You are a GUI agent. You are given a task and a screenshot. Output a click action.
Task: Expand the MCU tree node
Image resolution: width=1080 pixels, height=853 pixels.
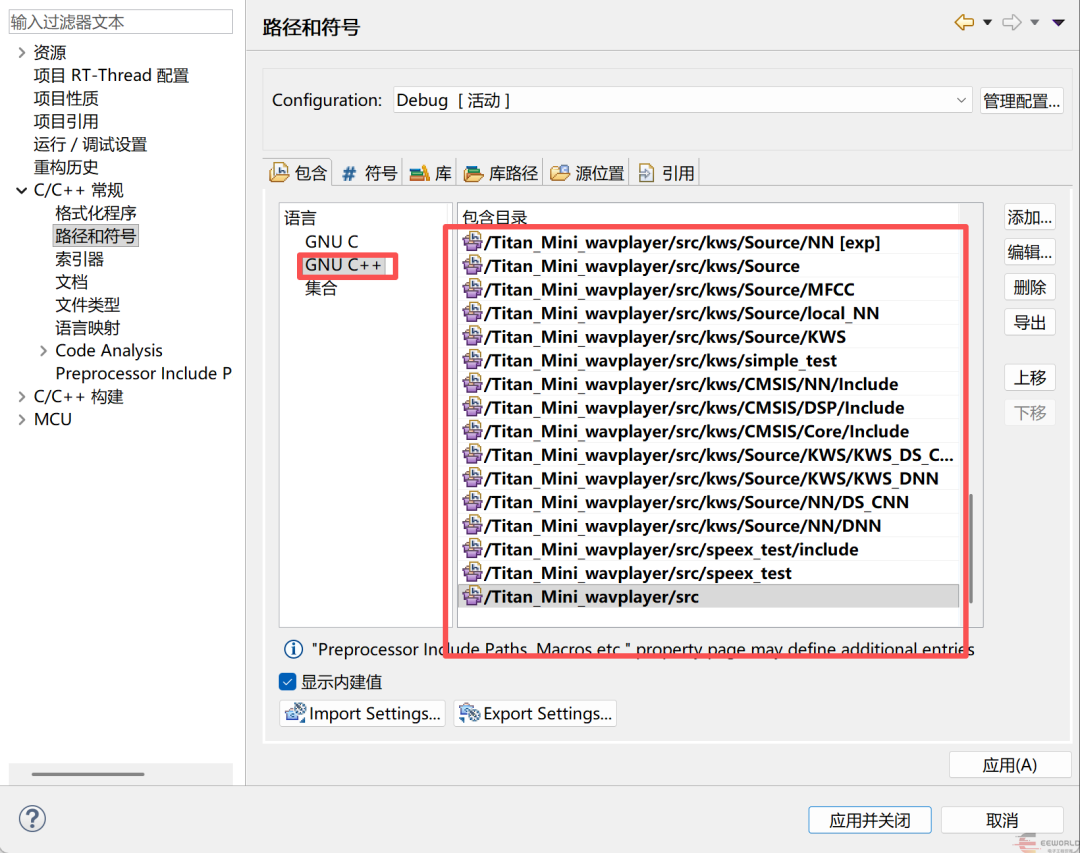click(x=21, y=420)
